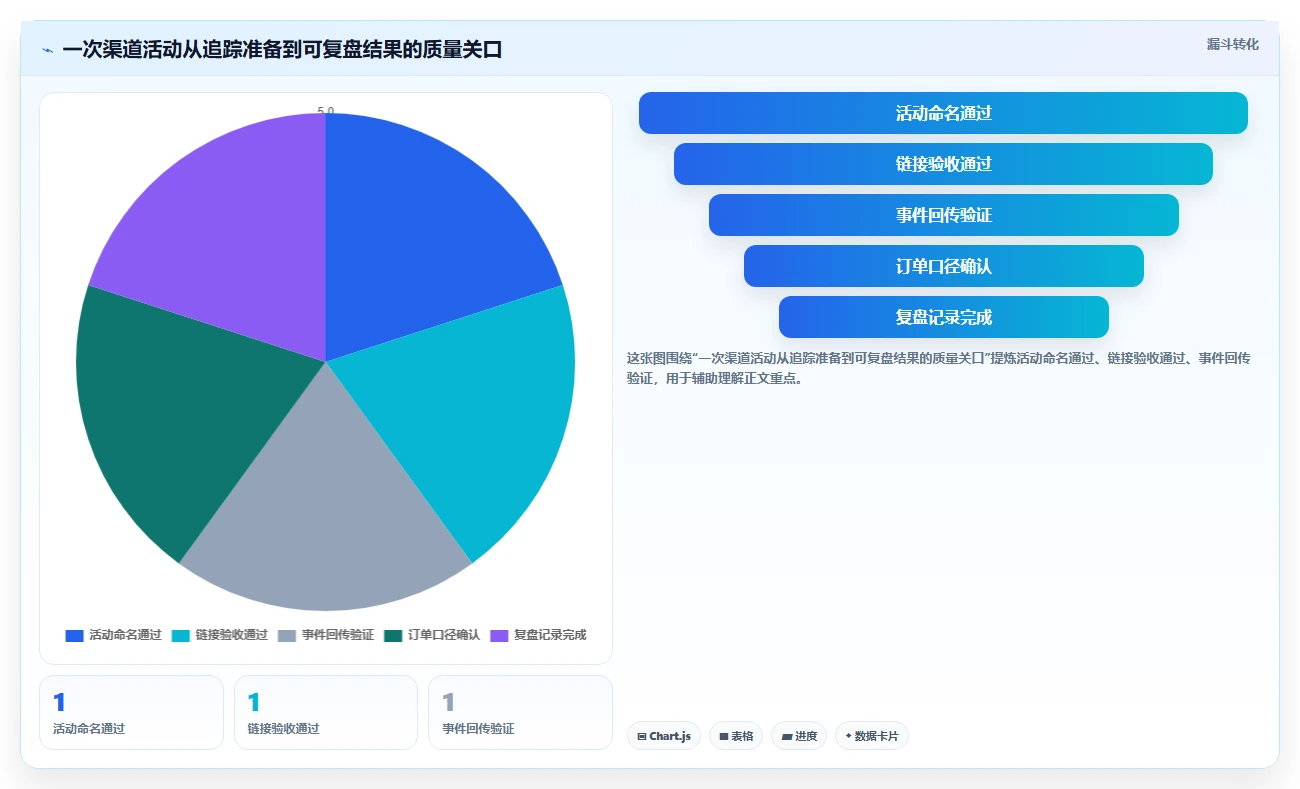This screenshot has width=1300, height=789.
Task: Click the description paragraph starting 这张图围绕
Action: [939, 368]
